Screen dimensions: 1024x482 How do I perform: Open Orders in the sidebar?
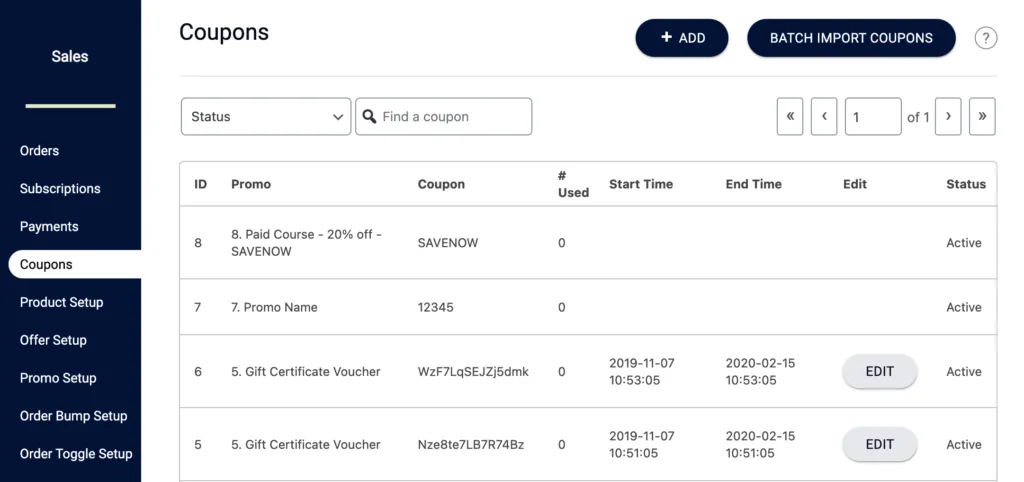coord(39,151)
